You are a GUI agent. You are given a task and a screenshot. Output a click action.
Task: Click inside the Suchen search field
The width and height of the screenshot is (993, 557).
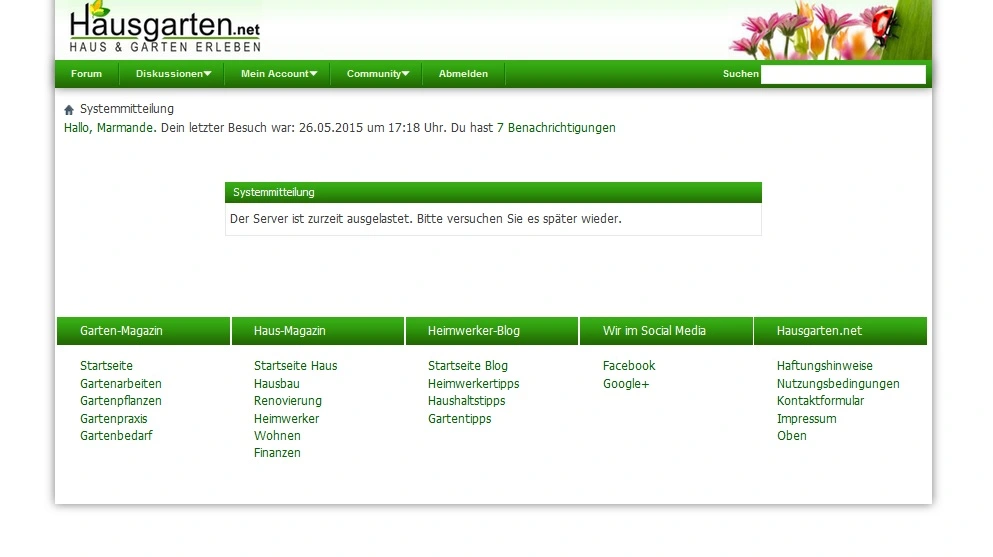842,75
